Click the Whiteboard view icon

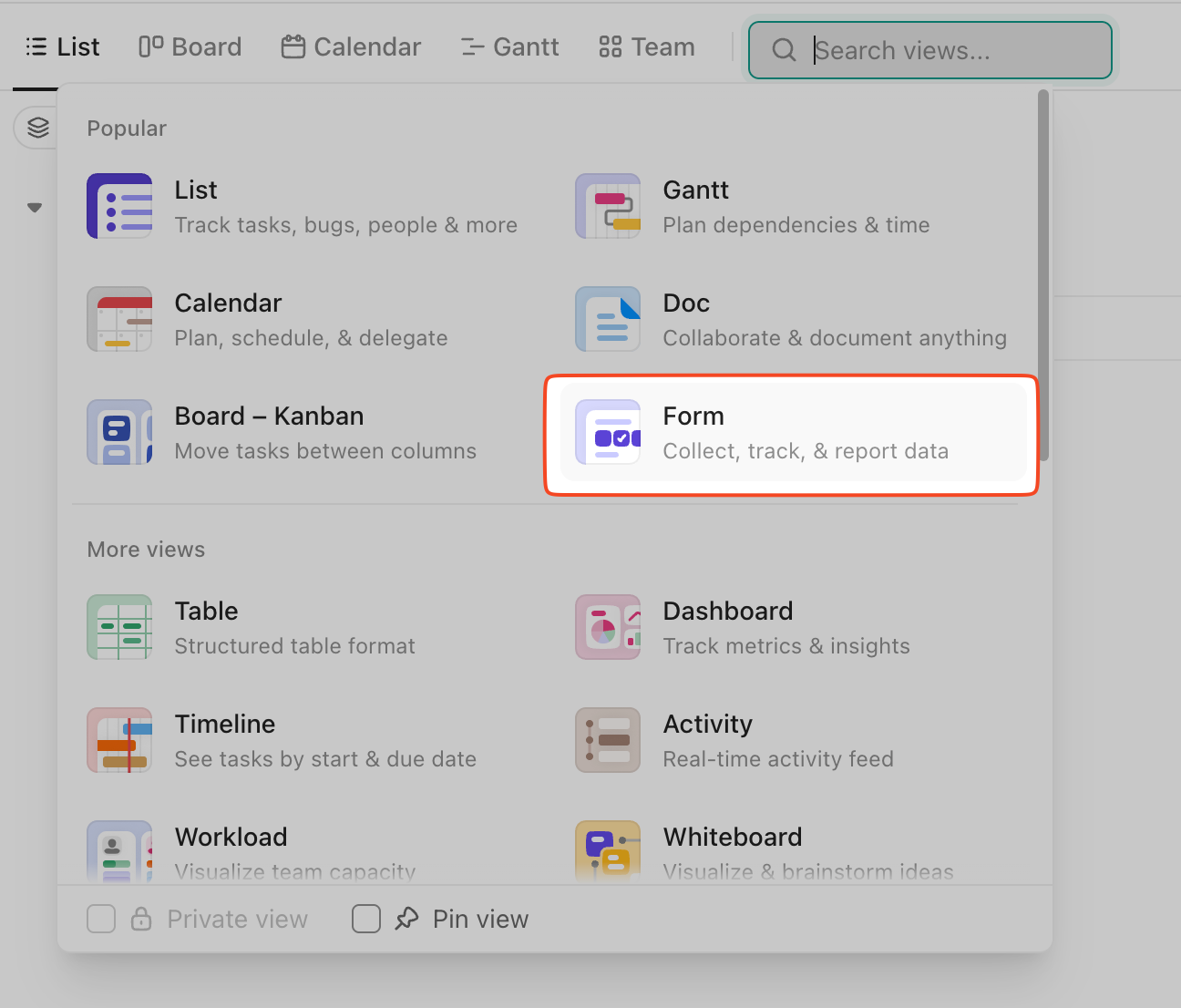point(608,851)
